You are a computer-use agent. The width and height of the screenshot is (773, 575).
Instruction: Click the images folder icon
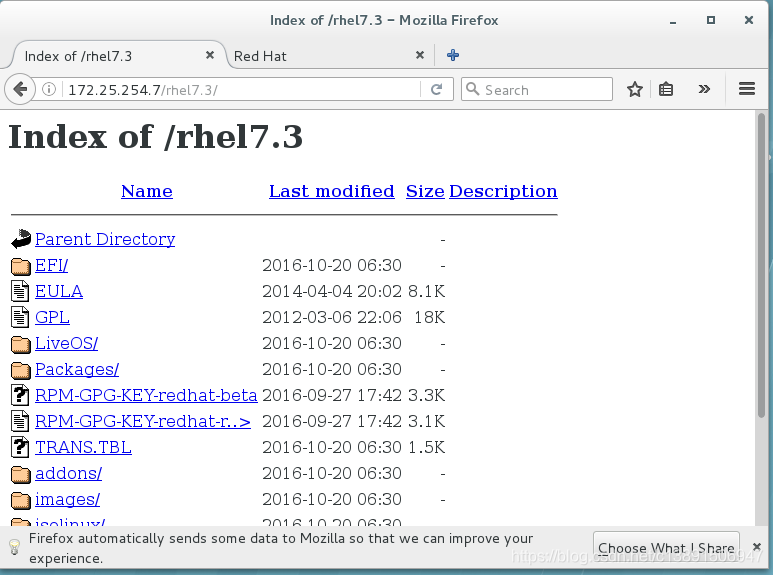point(21,500)
